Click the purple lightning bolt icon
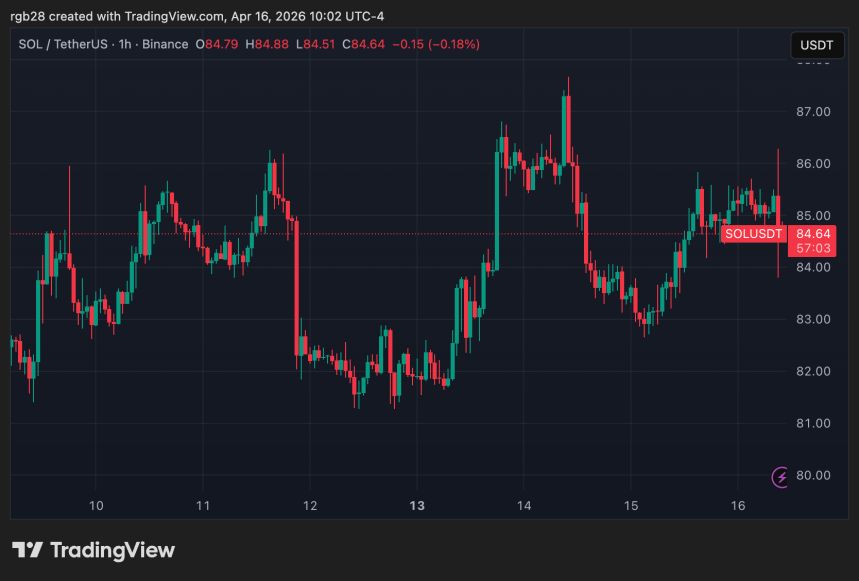This screenshot has height=581, width=859. [781, 477]
